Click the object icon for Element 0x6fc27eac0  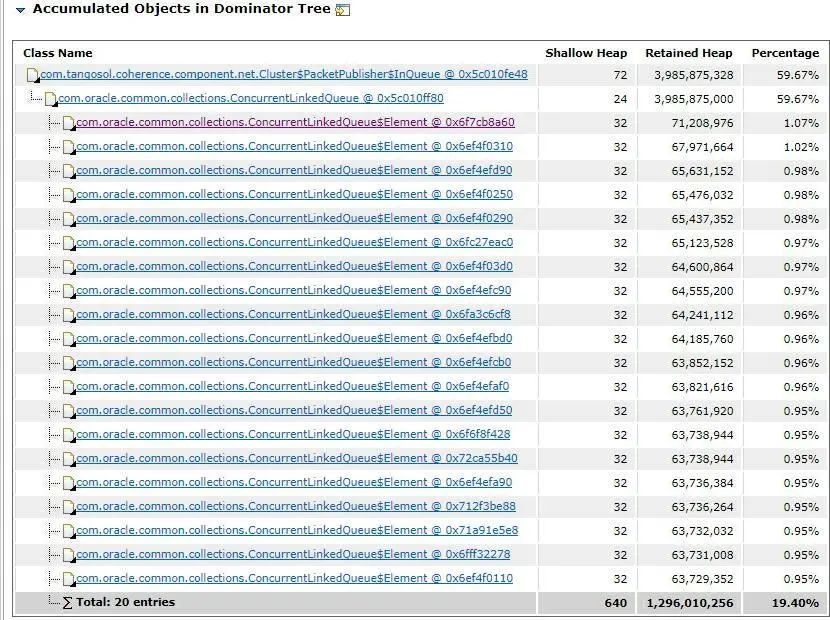click(69, 244)
